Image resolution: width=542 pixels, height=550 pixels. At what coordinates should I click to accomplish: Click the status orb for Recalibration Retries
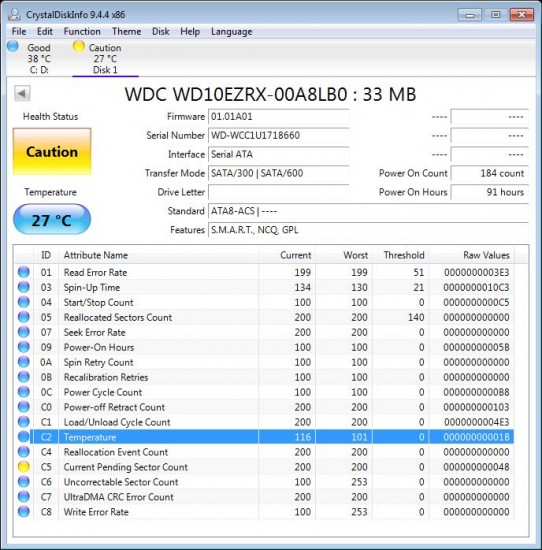click(x=24, y=377)
